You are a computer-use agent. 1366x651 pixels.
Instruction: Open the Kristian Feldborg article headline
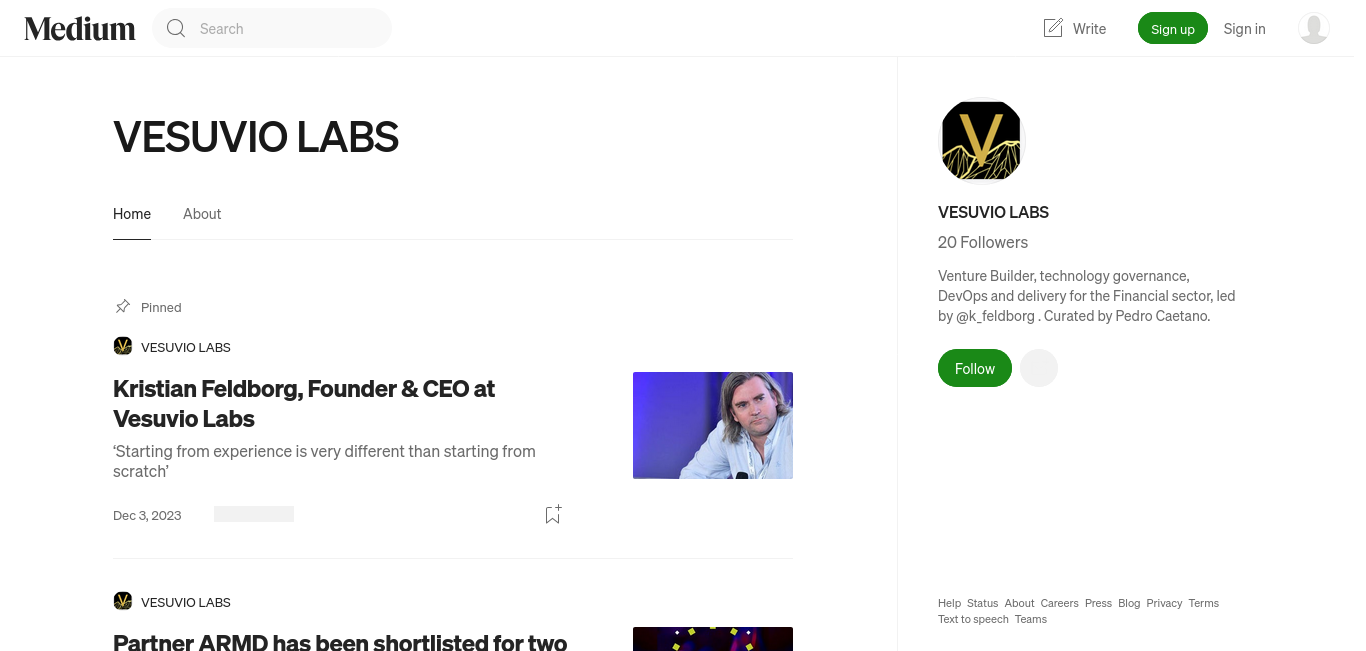304,403
